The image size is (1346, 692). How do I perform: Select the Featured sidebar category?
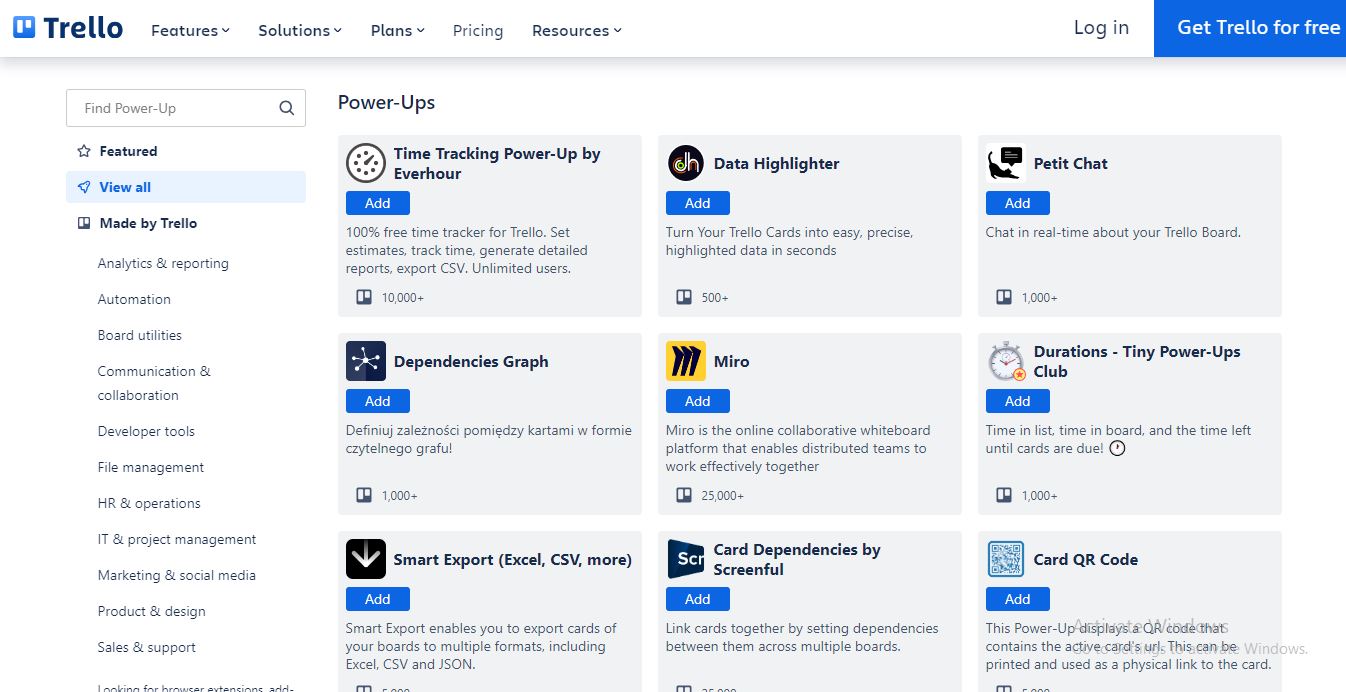click(x=128, y=151)
